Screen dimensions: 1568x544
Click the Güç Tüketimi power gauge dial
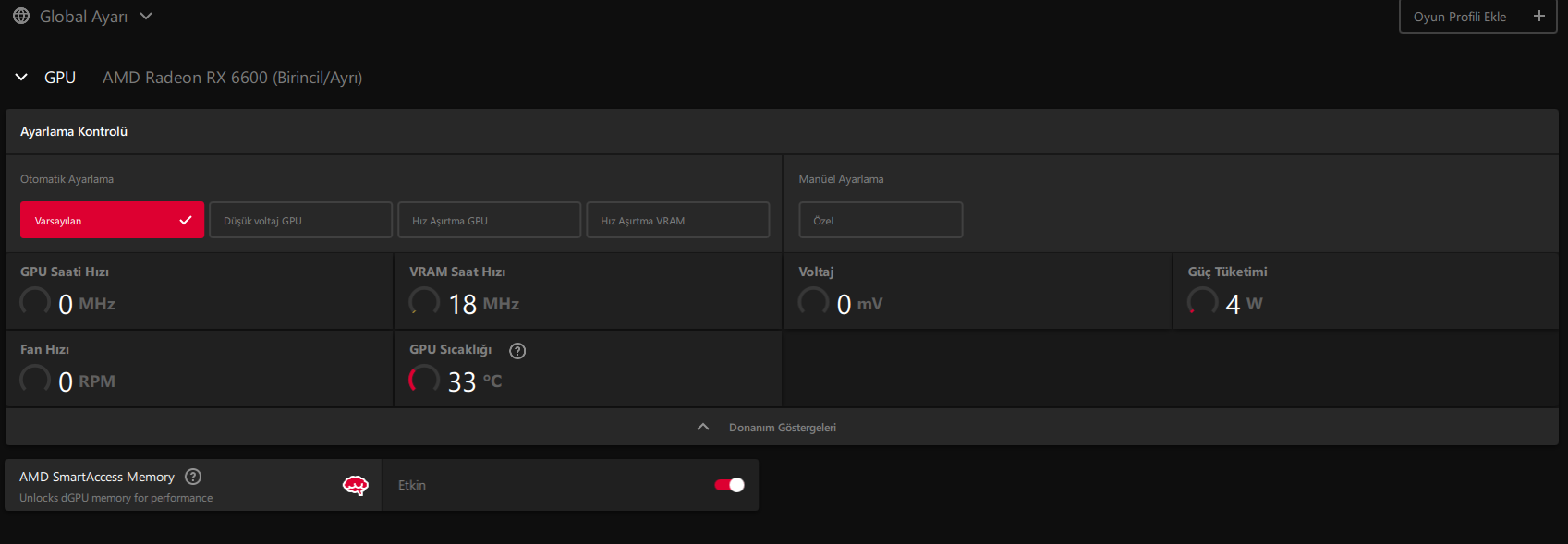(x=1202, y=302)
